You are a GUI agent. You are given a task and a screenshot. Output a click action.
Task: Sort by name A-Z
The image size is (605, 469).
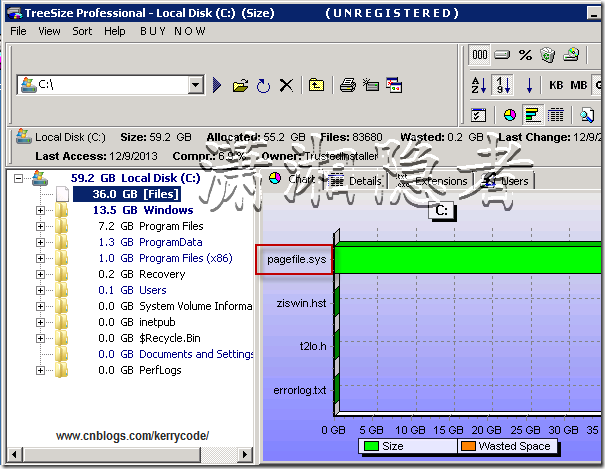[479, 85]
